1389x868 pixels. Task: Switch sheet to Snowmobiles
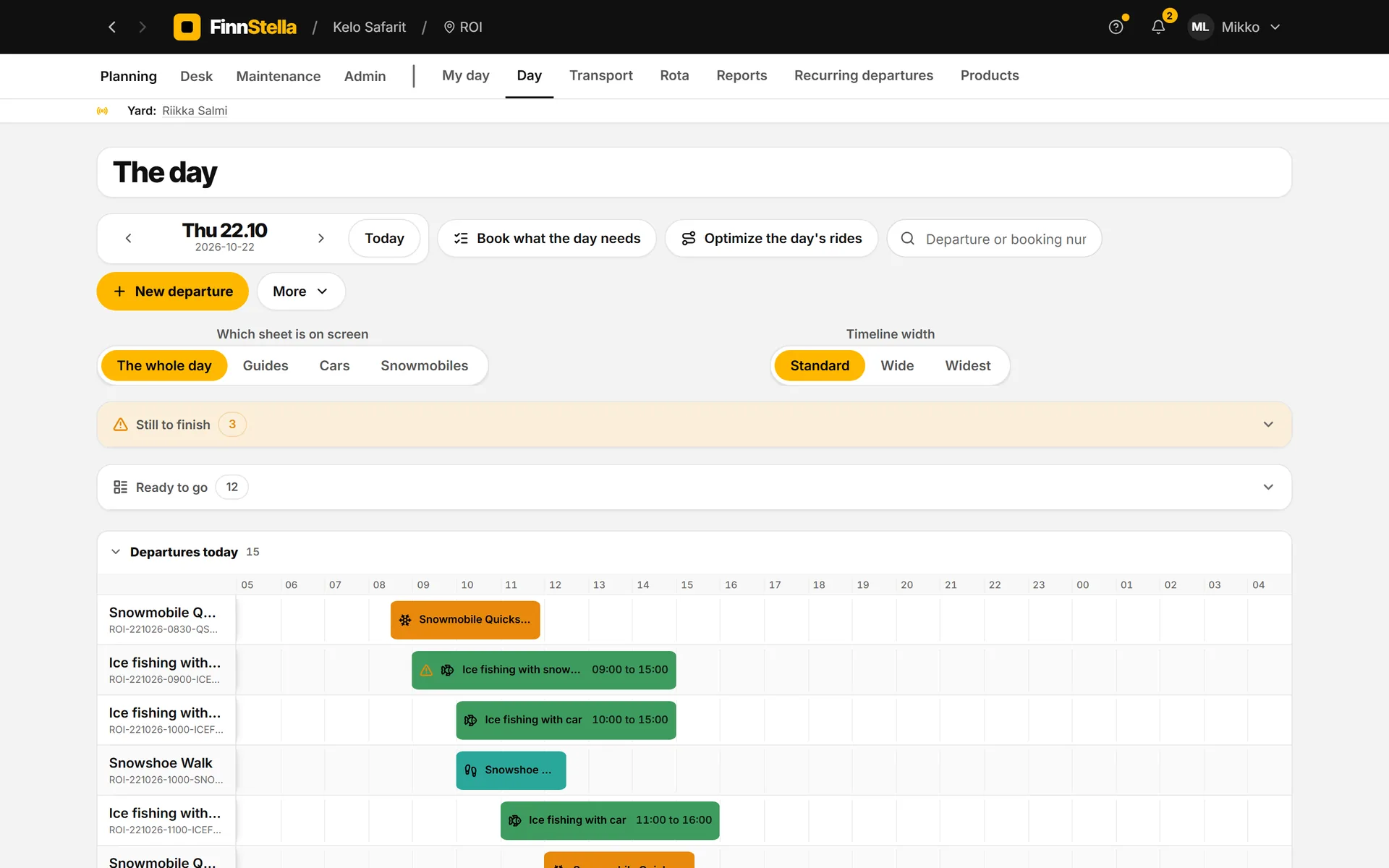click(425, 365)
